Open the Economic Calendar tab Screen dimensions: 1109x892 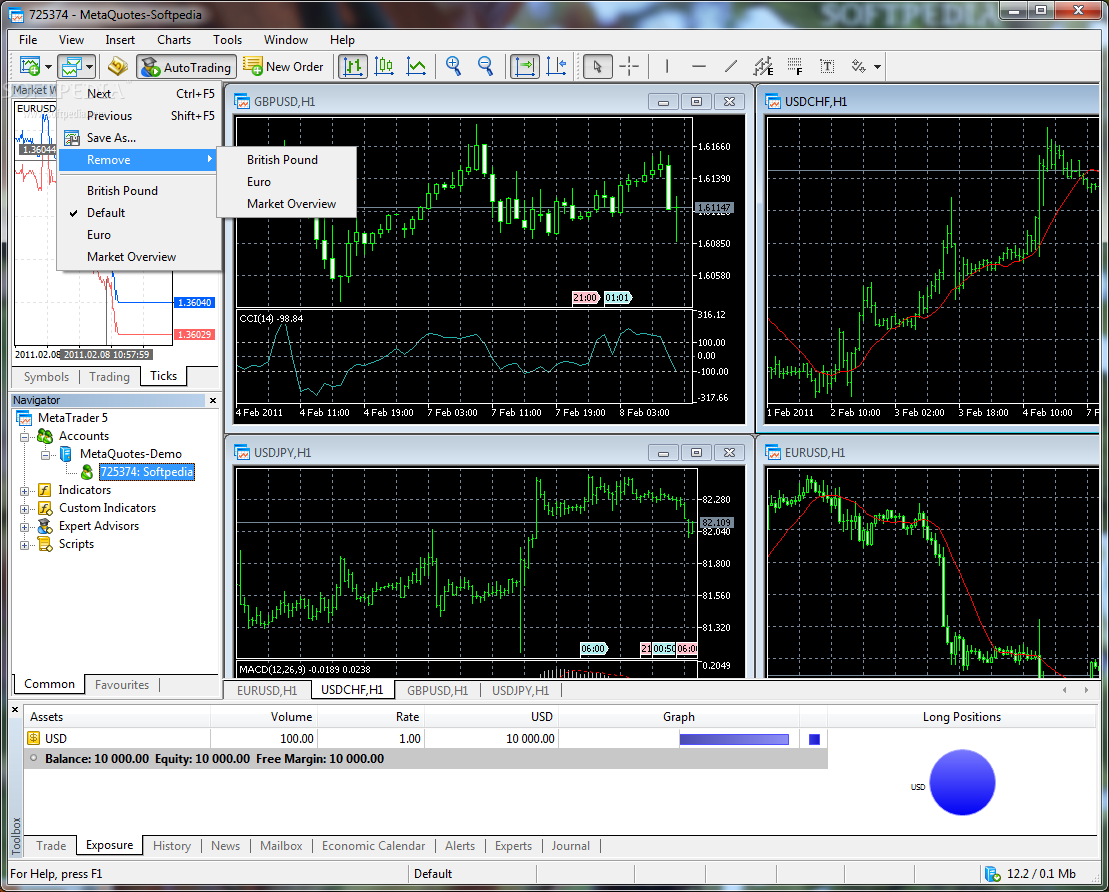click(x=373, y=845)
